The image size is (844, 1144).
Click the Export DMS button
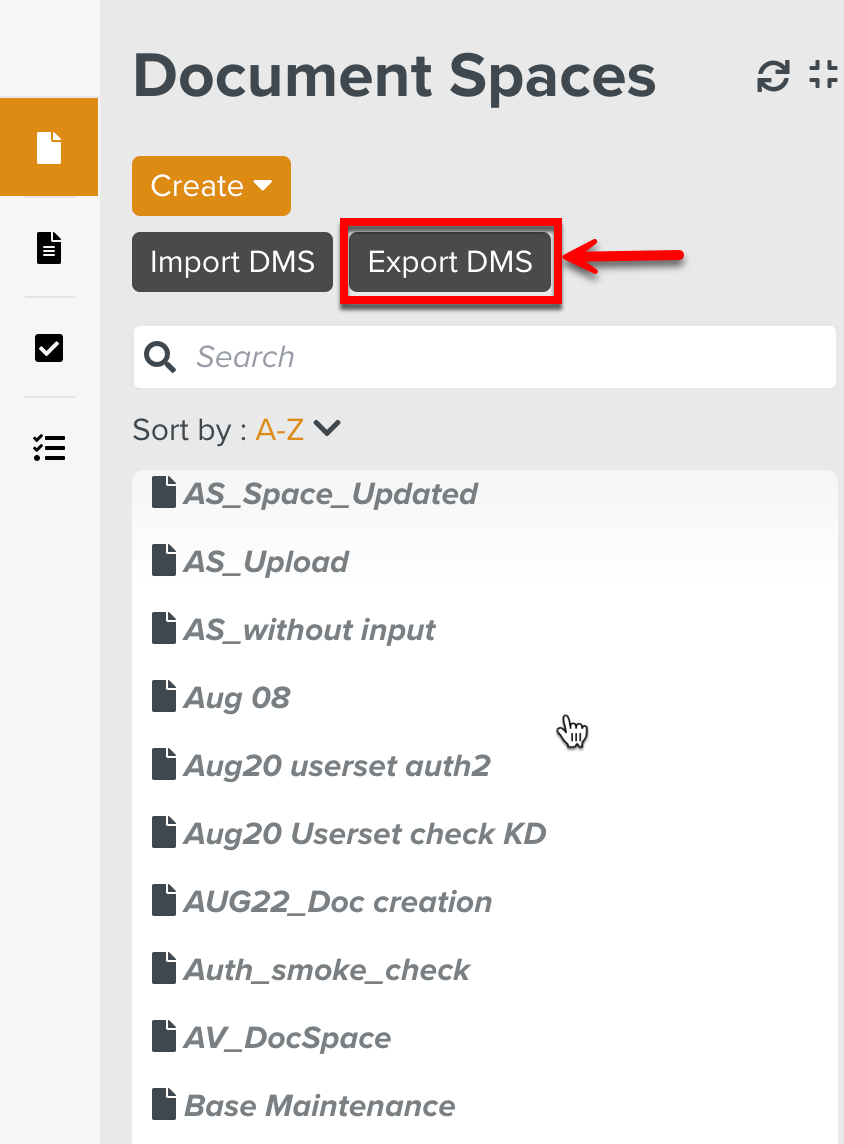[x=449, y=261]
